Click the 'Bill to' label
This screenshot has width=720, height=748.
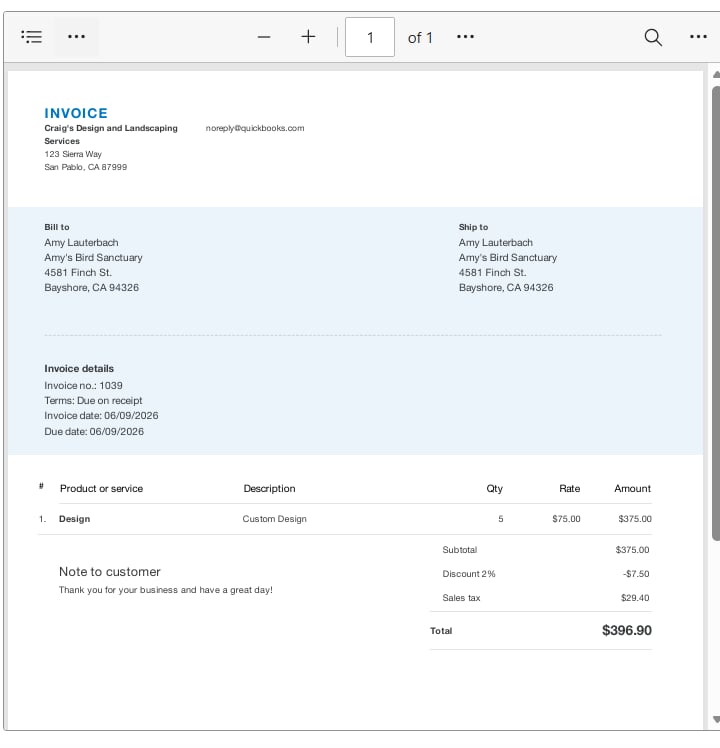point(57,227)
